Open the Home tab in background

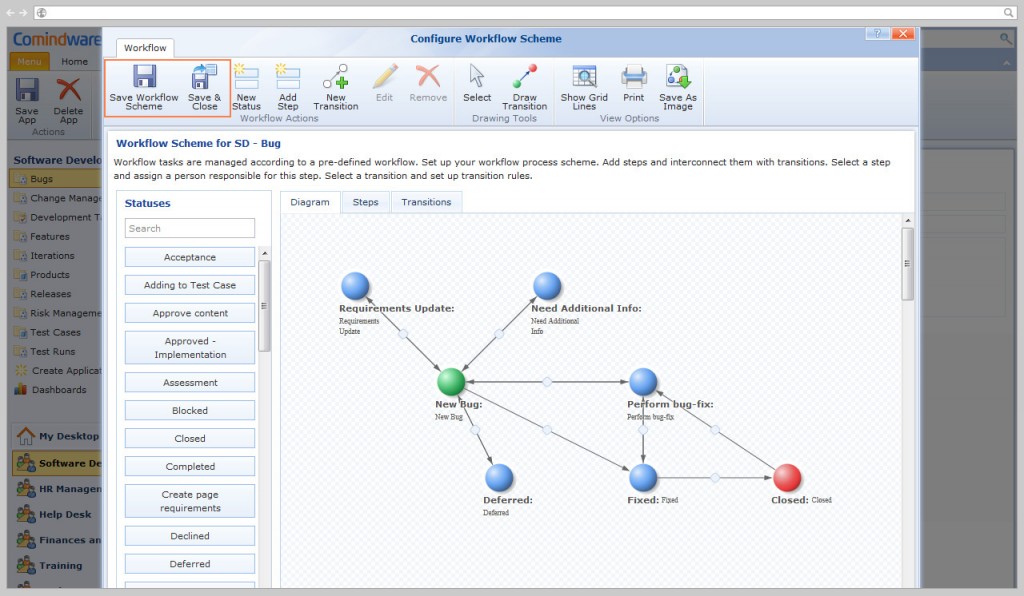[74, 61]
